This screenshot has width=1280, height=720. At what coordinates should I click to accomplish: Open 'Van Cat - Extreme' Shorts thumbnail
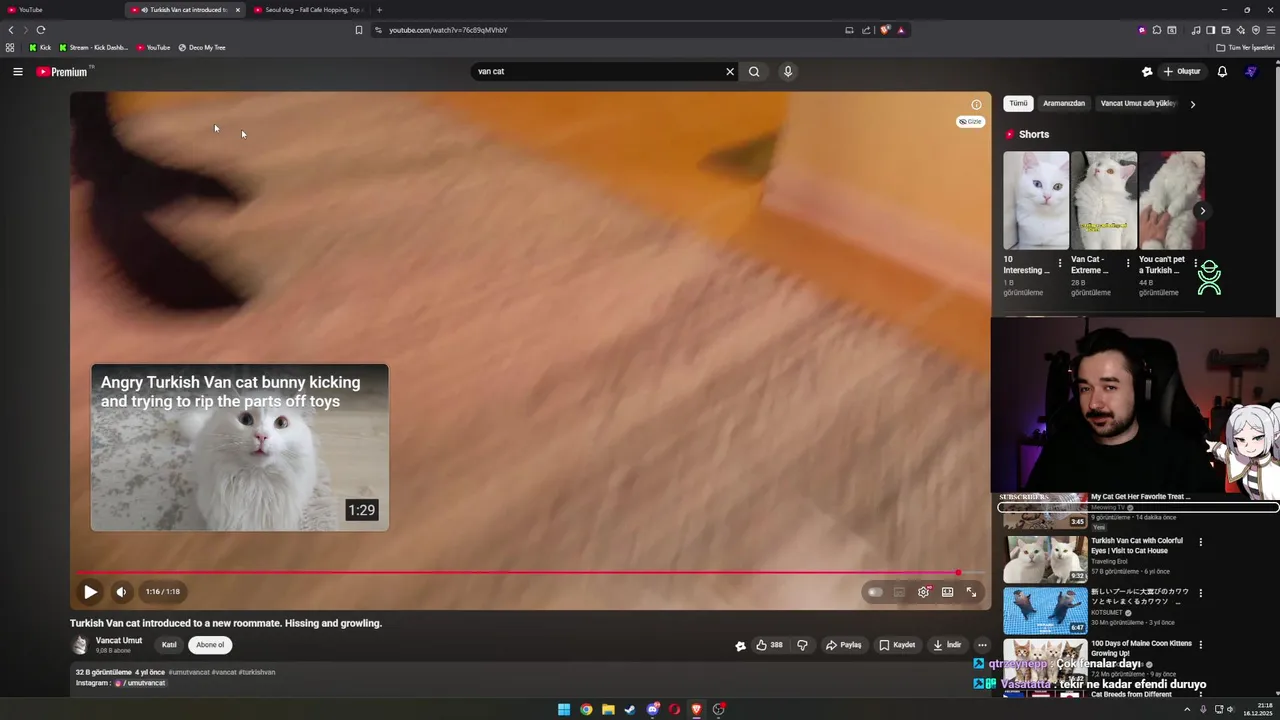coord(1104,201)
